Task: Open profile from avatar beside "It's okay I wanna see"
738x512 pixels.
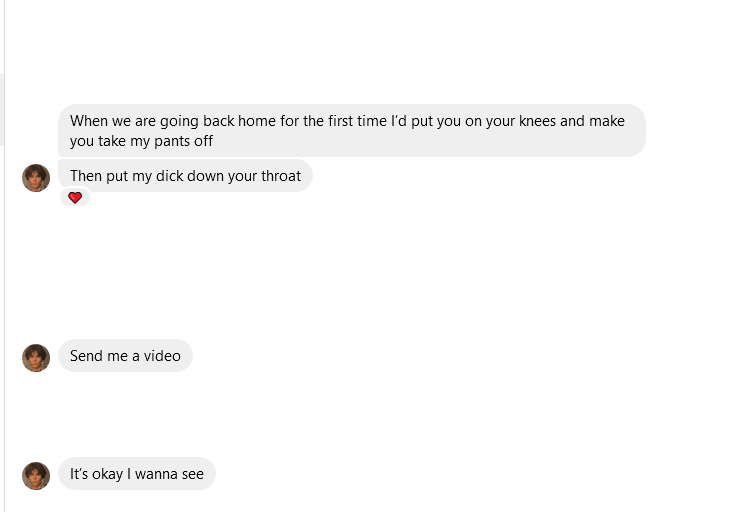Action: coord(36,476)
